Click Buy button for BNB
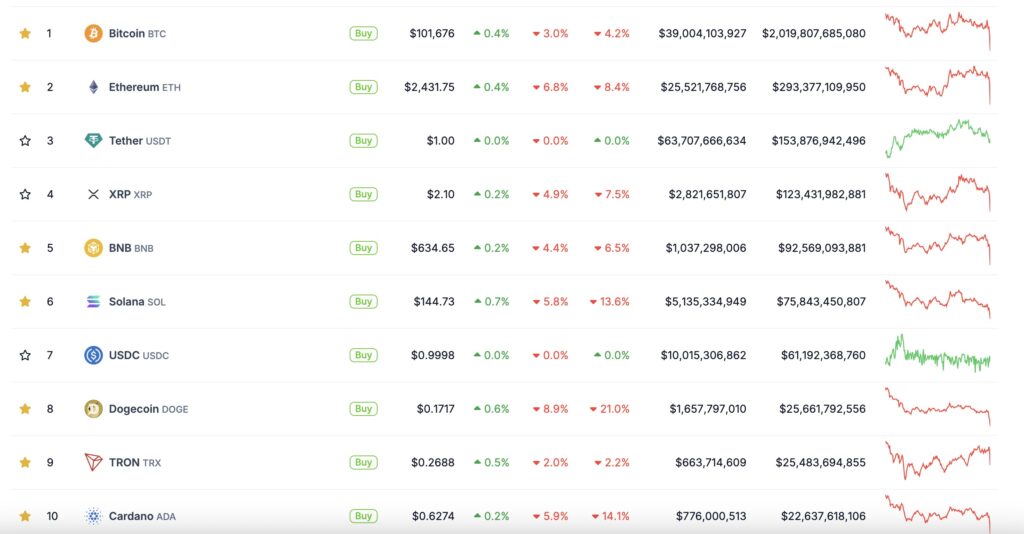Viewport: 1024px width, 534px height. (x=363, y=248)
